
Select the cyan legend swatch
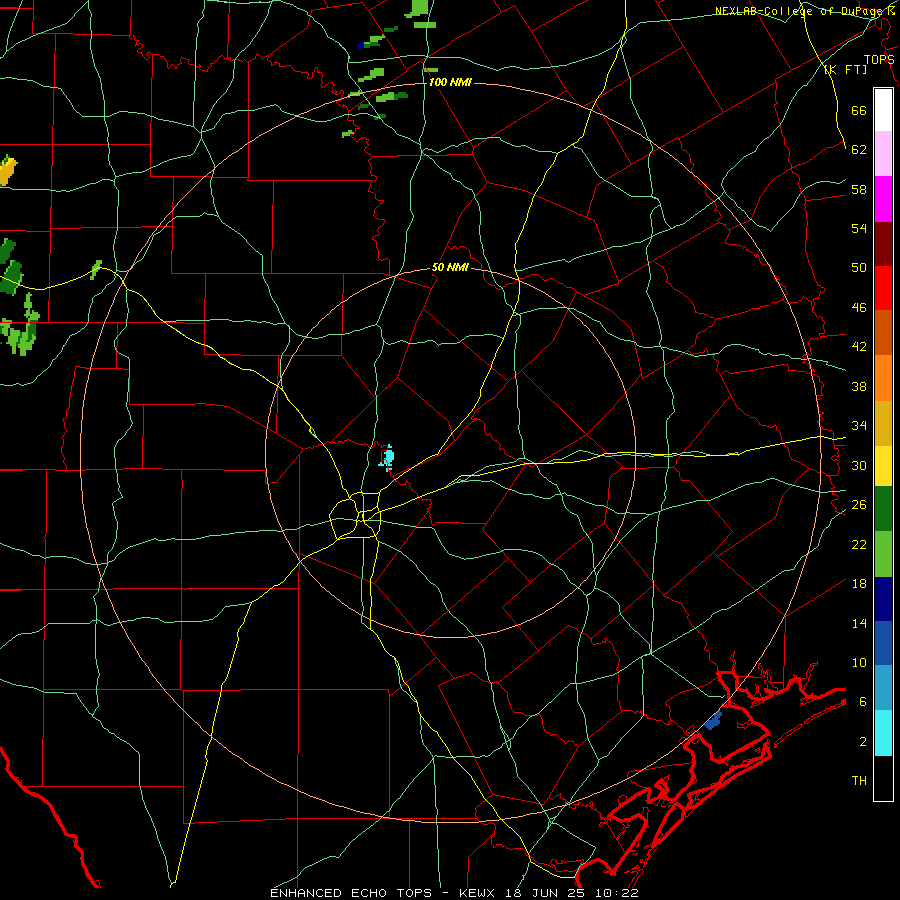(883, 733)
